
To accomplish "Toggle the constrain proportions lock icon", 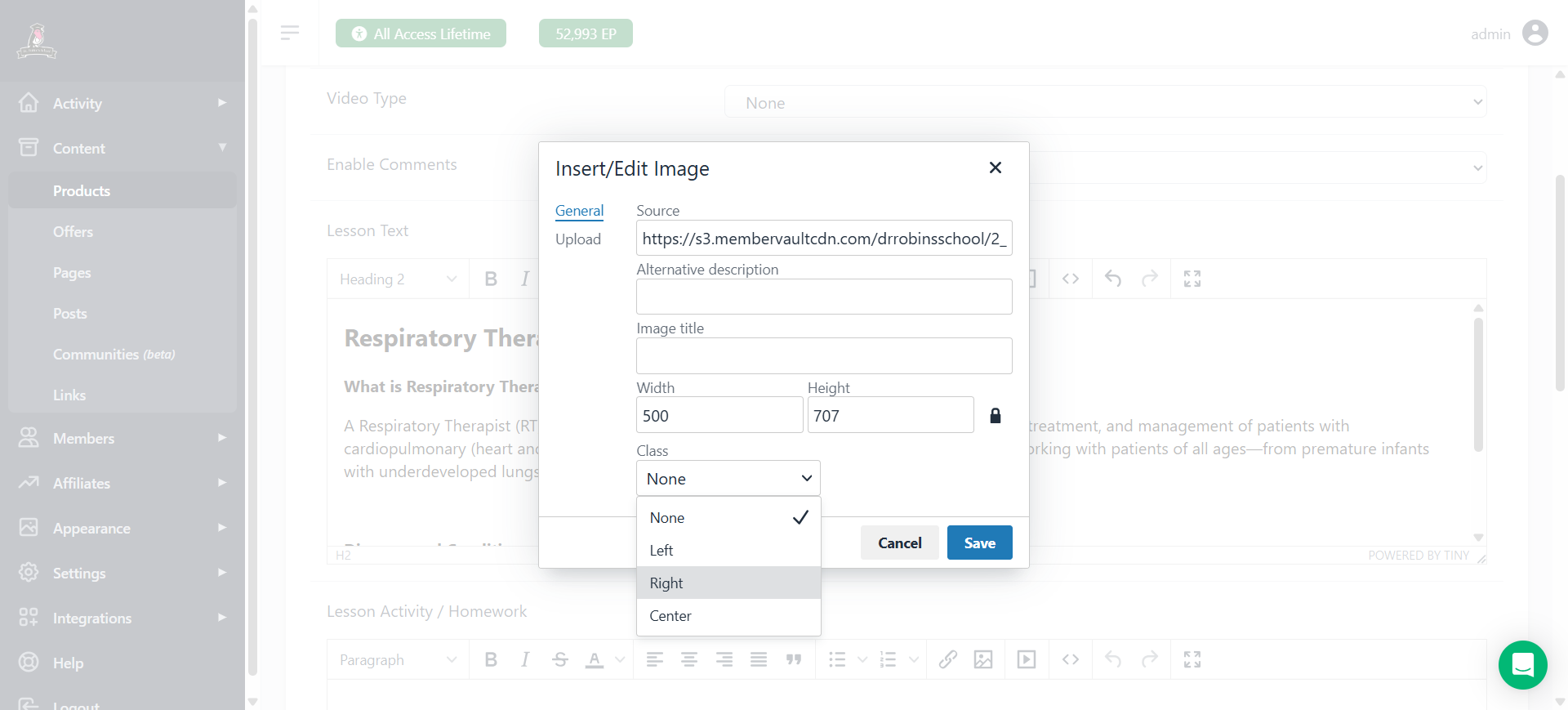I will point(995,416).
